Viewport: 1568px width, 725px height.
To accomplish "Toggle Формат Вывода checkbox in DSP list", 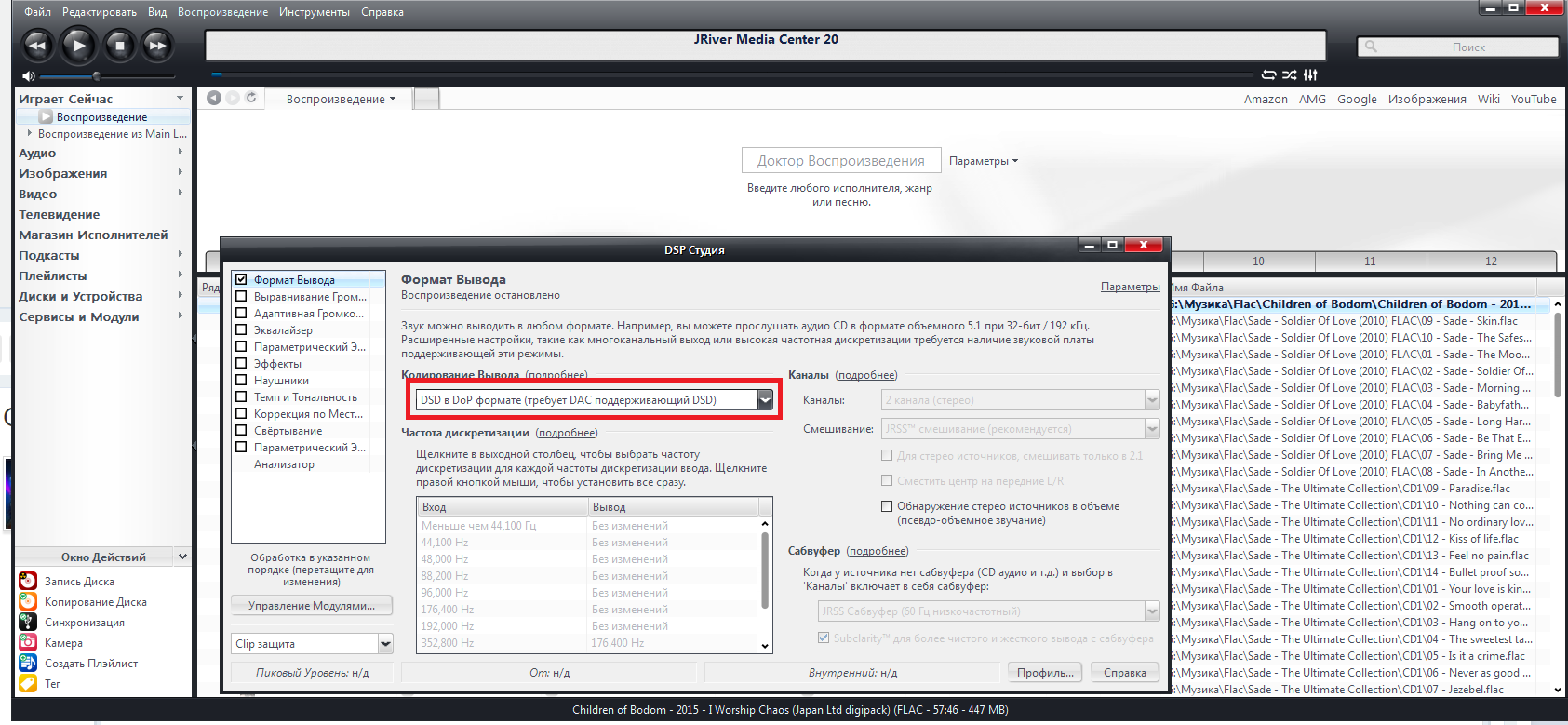I will [x=241, y=279].
